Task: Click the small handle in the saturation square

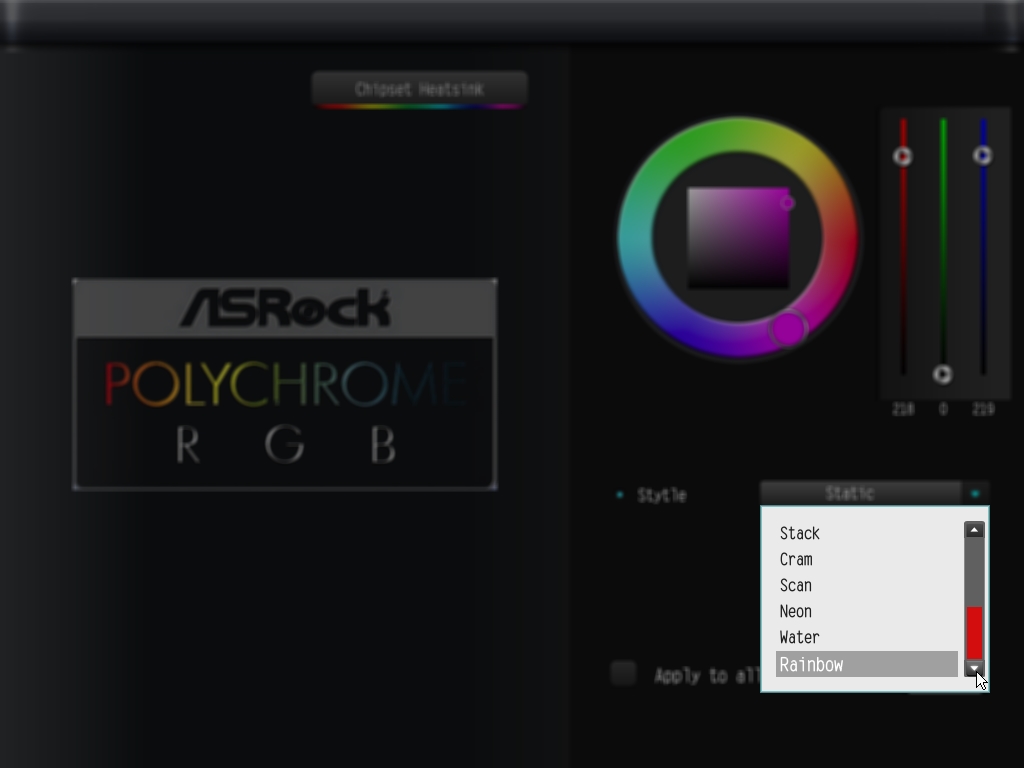Action: pyautogui.click(x=787, y=203)
